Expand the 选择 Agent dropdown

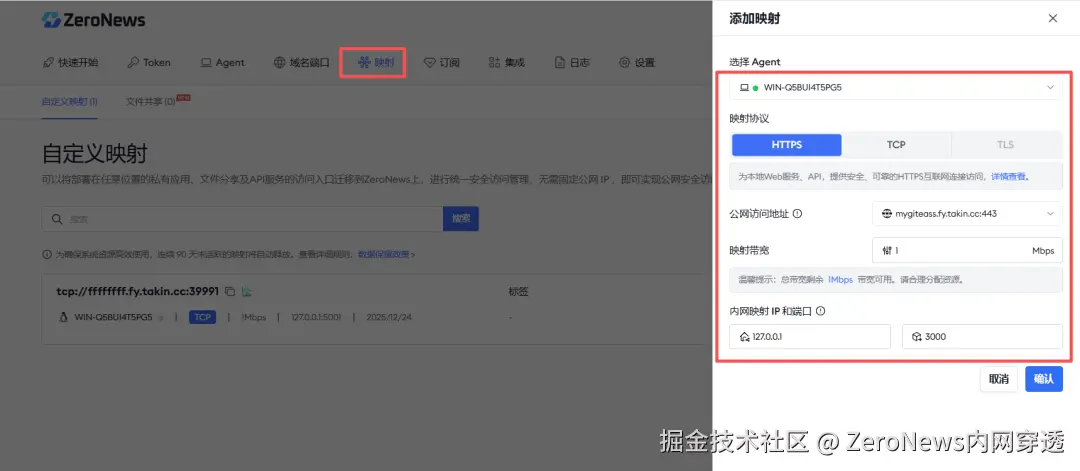tap(896, 87)
